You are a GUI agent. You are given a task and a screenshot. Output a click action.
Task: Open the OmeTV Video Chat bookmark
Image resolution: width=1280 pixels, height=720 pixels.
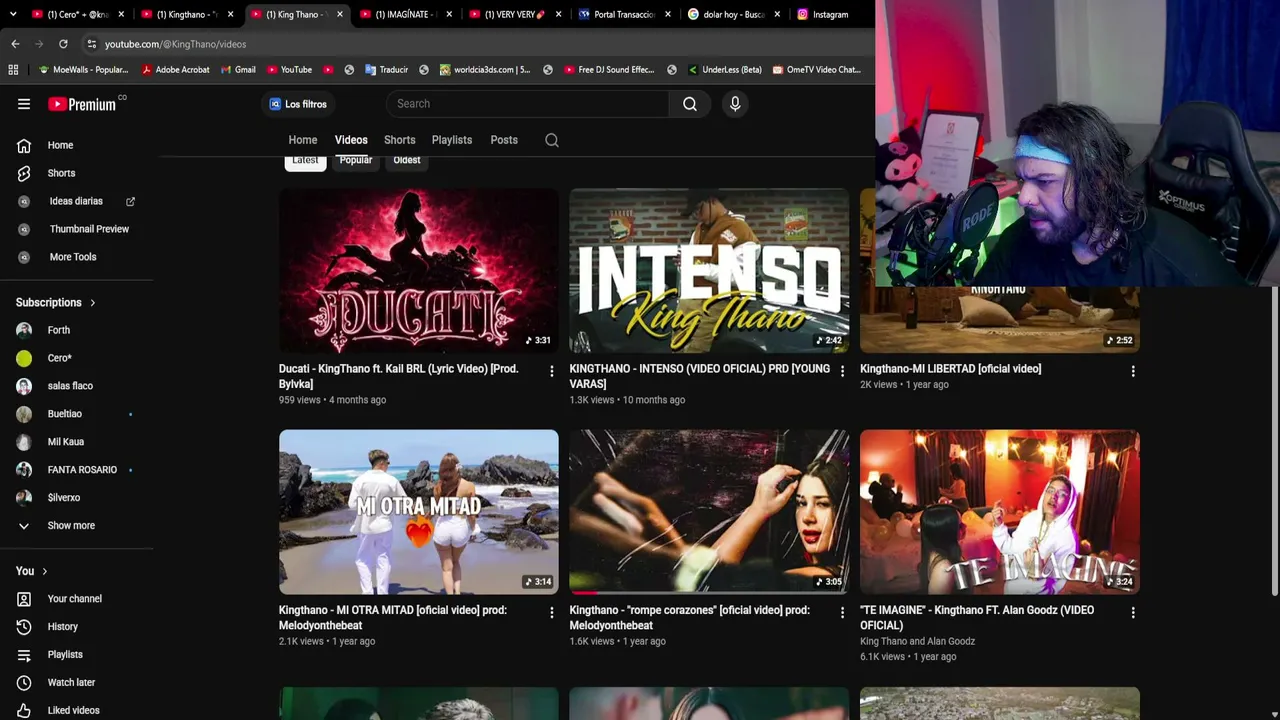(815, 70)
